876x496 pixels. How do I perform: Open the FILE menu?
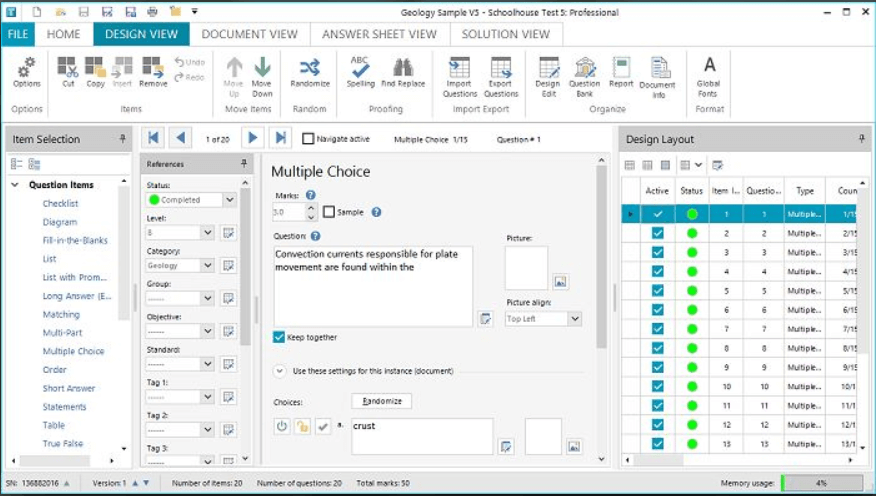click(18, 34)
